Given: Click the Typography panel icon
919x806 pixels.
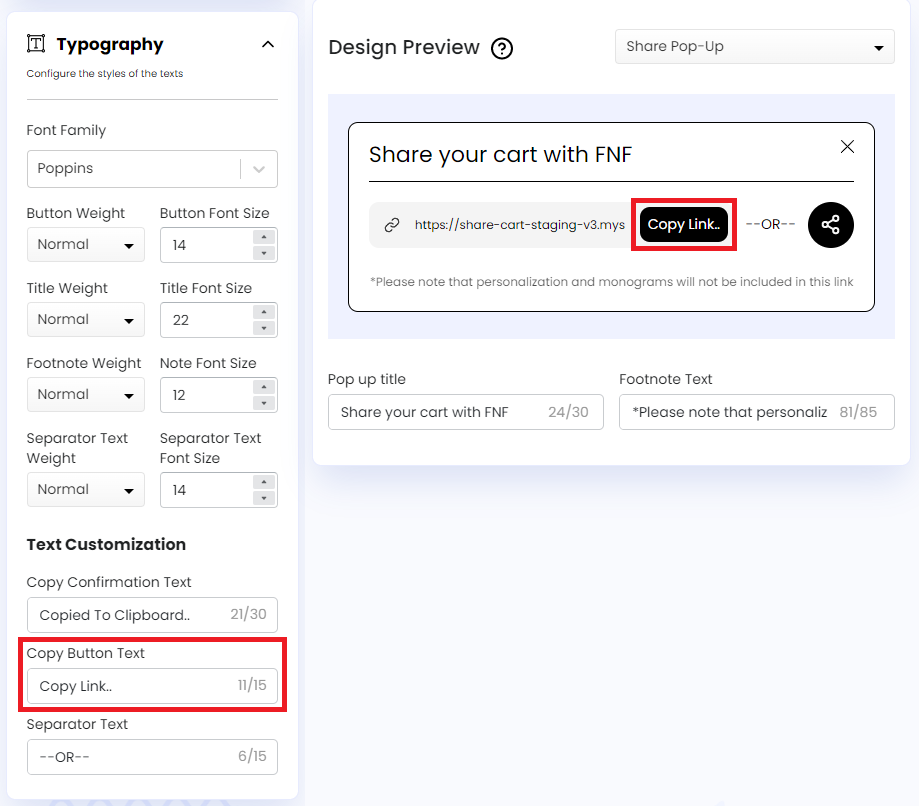Looking at the screenshot, I should tap(35, 43).
